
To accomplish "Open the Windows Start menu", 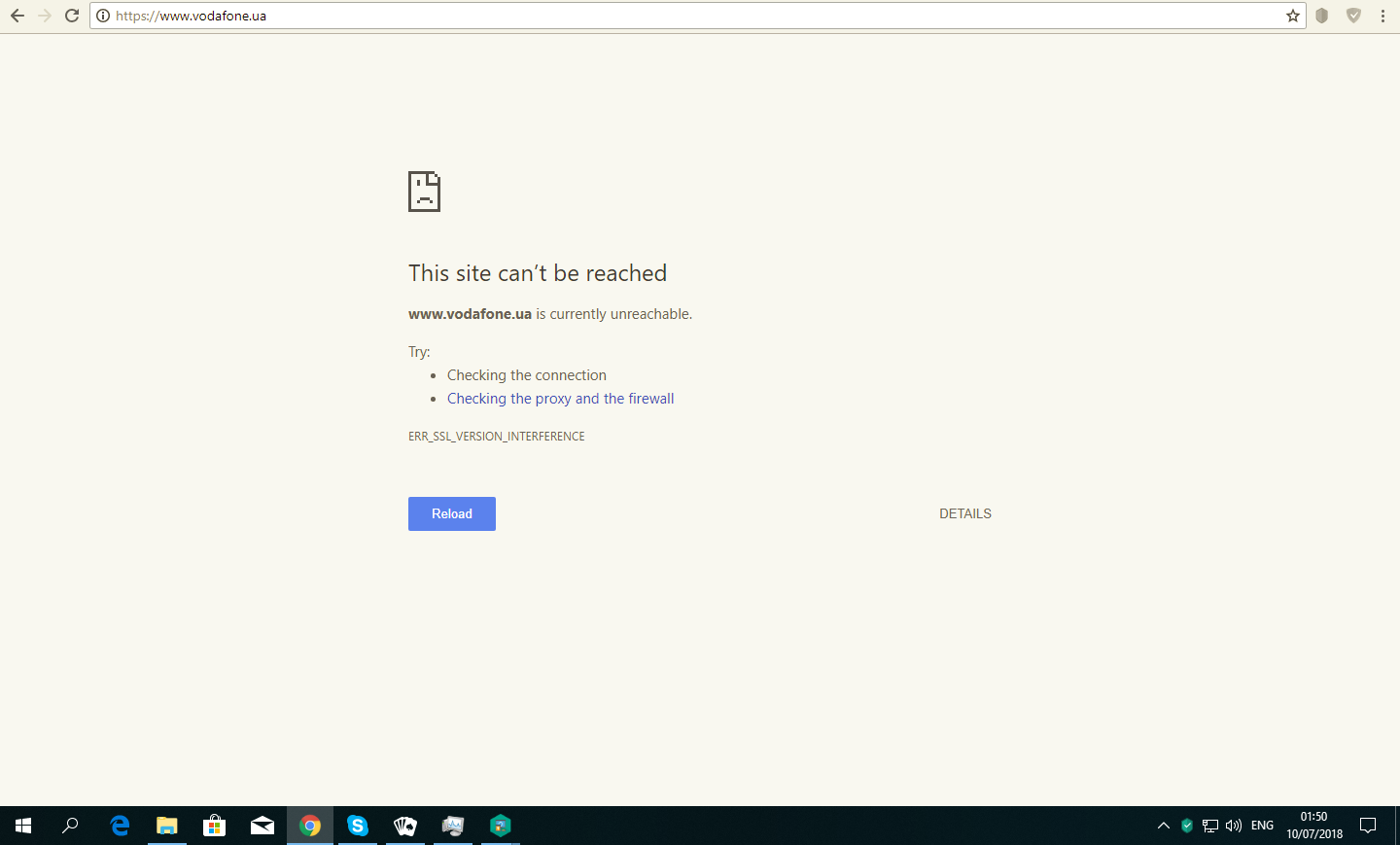I will pyautogui.click(x=23, y=826).
